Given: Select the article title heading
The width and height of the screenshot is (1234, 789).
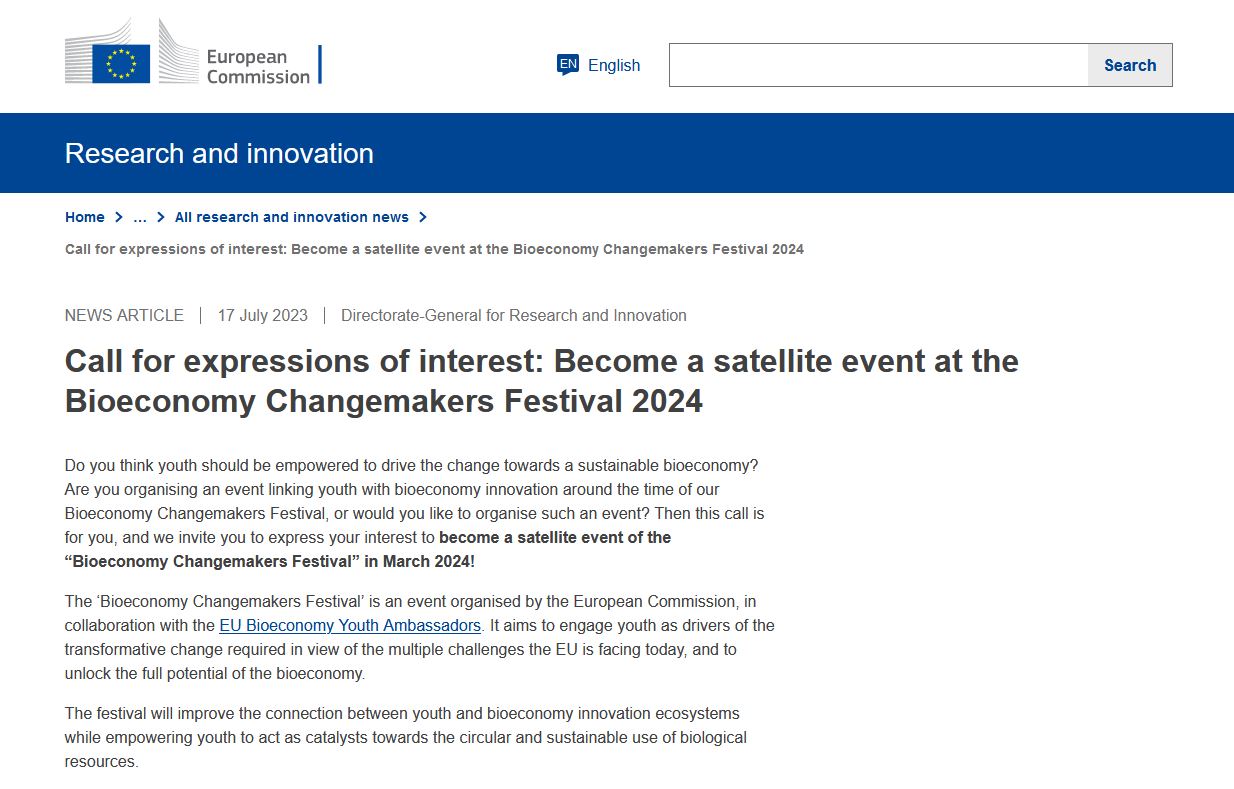Looking at the screenshot, I should 541,381.
